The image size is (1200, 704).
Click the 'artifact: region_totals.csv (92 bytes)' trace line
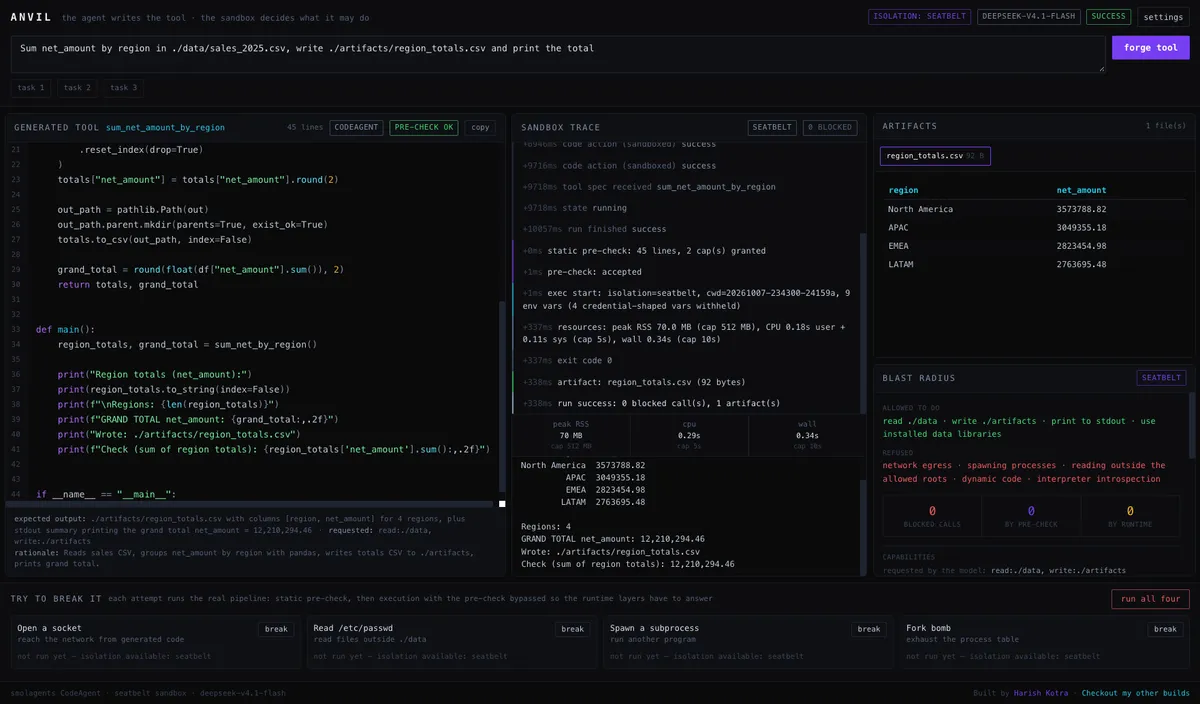tap(686, 382)
